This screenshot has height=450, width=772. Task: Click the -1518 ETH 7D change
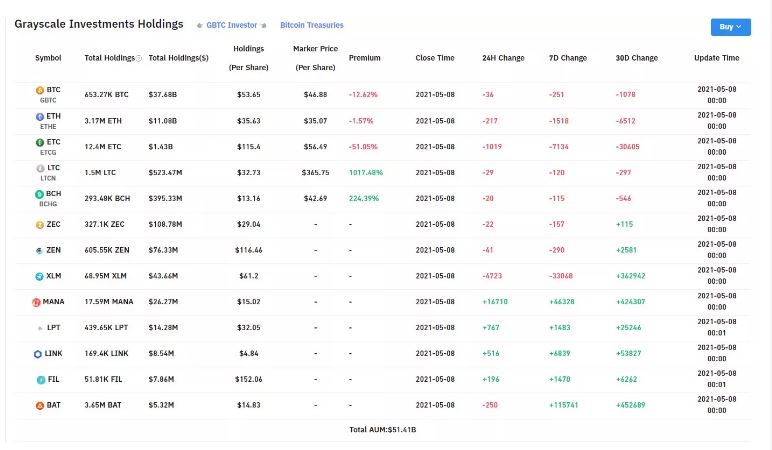(x=559, y=121)
